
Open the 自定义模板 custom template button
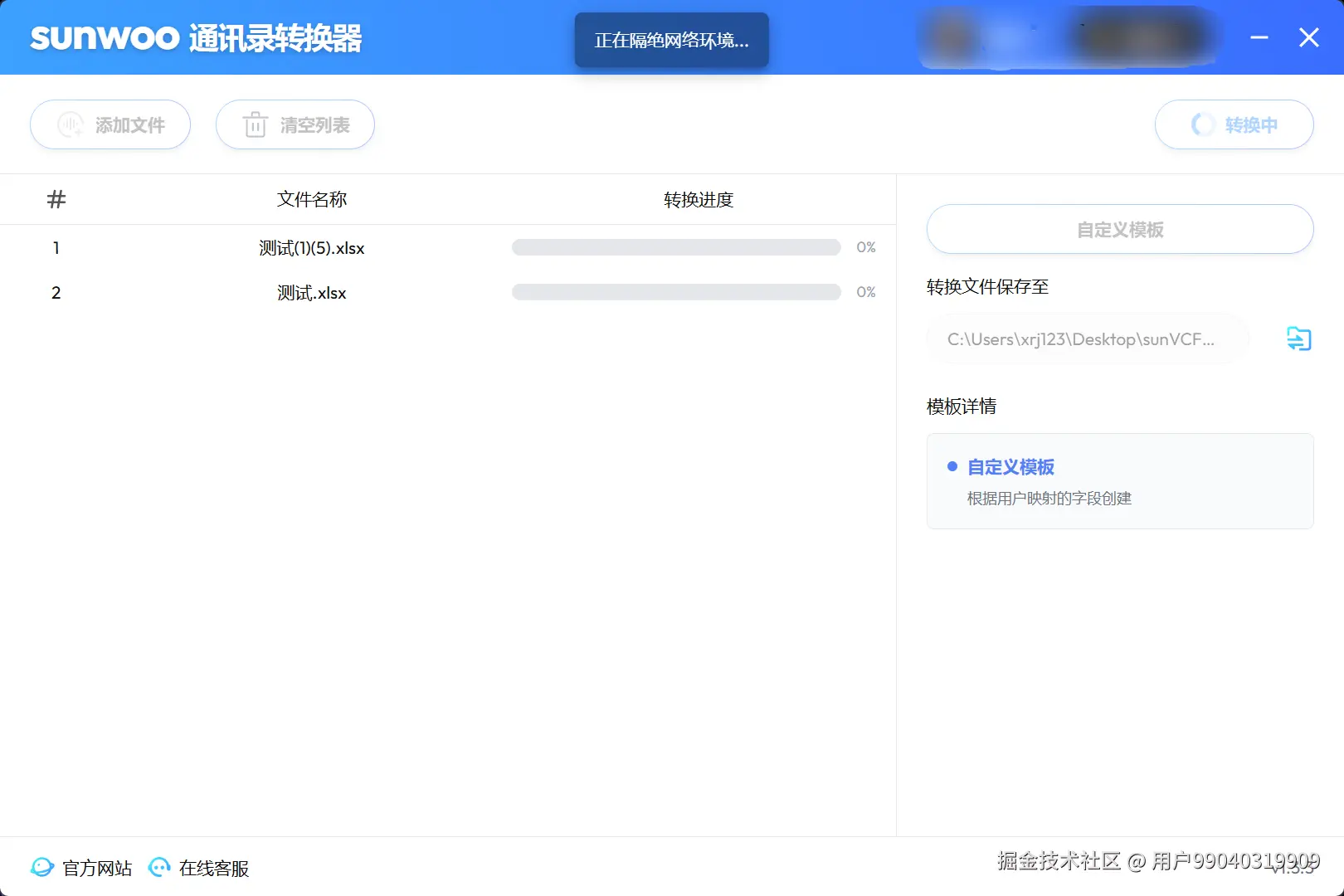[x=1120, y=229]
